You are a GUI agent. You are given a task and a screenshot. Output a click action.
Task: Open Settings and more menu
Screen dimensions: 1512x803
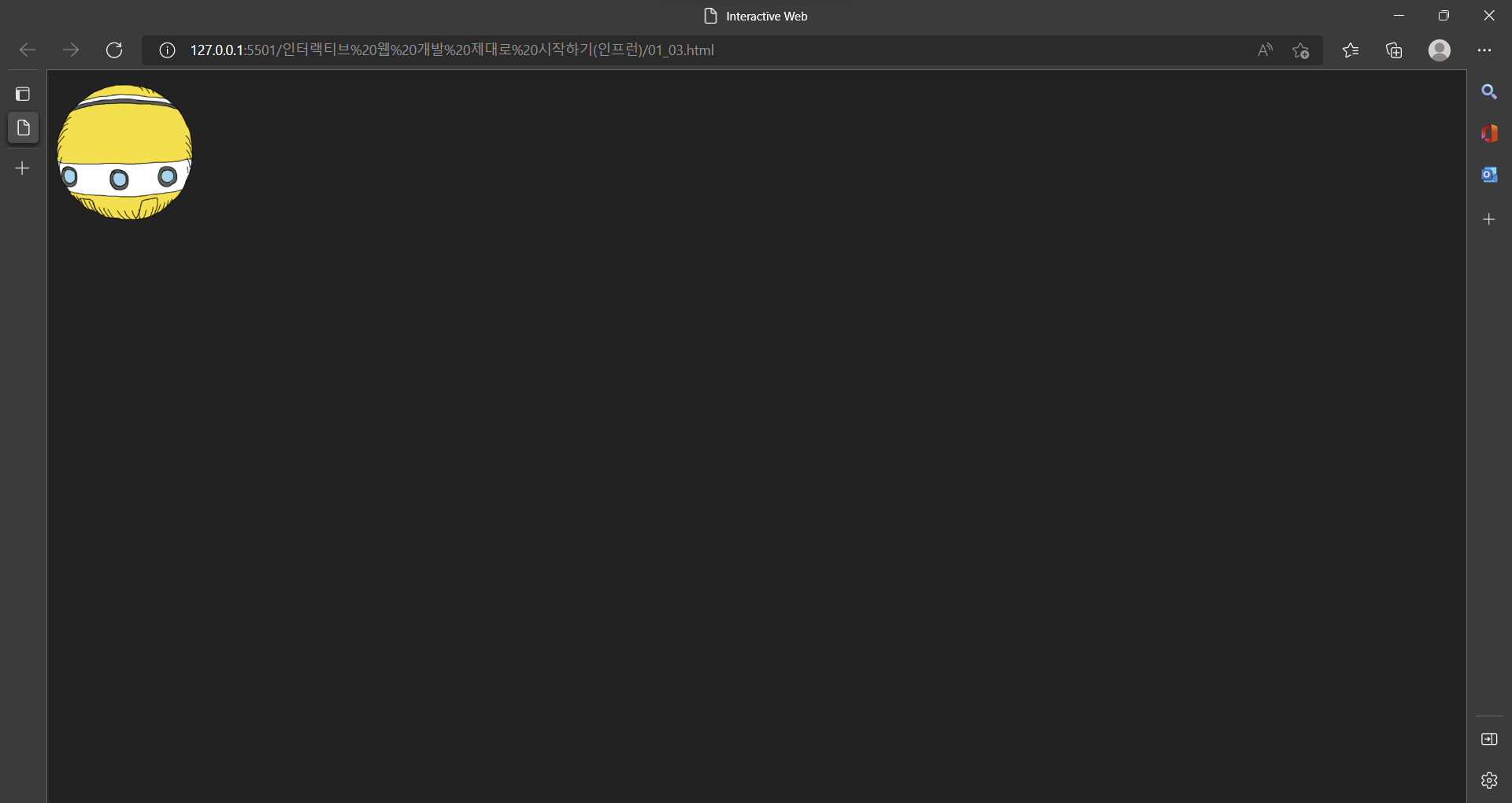1484,50
